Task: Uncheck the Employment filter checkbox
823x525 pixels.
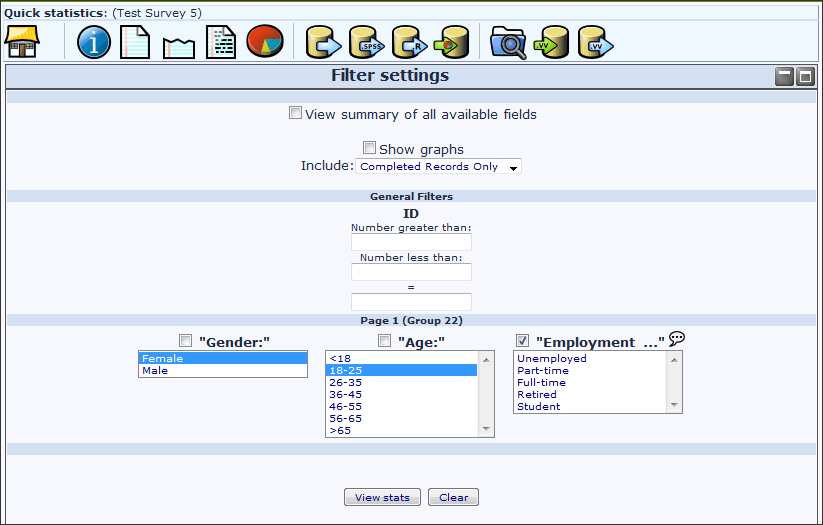Action: [522, 341]
